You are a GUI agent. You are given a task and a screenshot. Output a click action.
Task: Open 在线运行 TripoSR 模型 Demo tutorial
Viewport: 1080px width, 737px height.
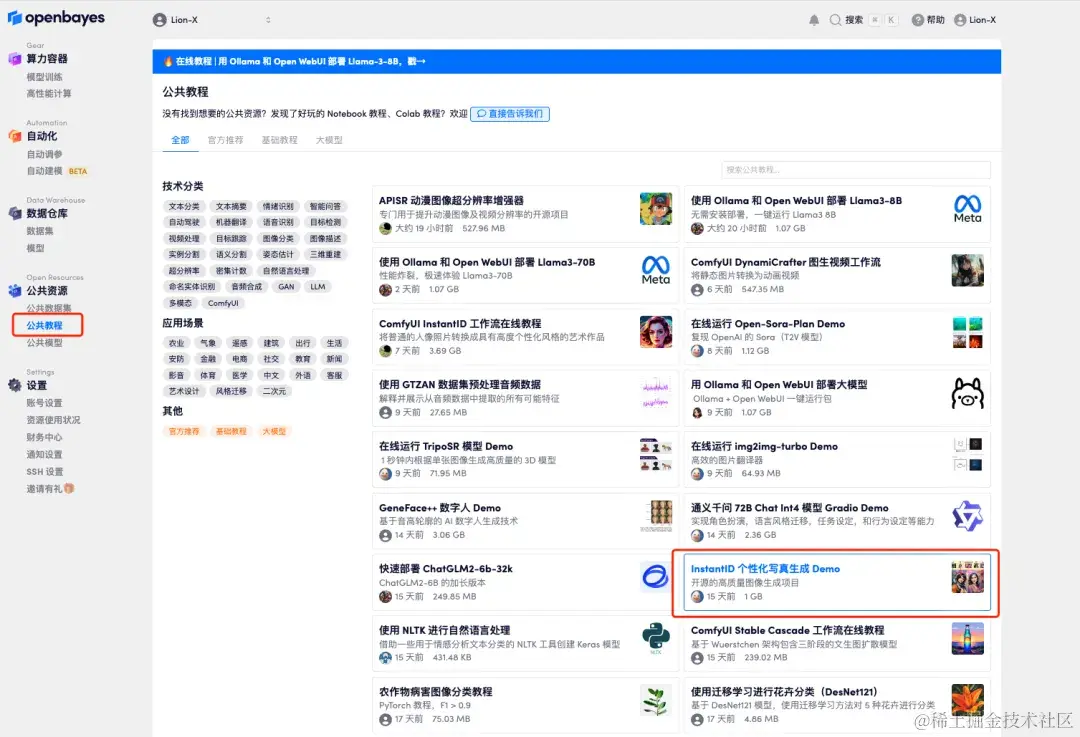(446, 446)
